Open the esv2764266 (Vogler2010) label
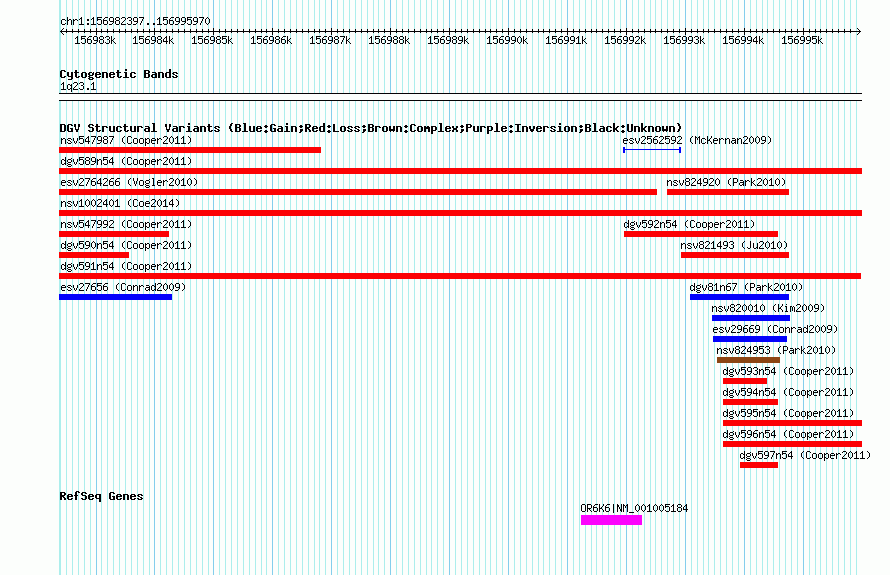 [x=129, y=182]
